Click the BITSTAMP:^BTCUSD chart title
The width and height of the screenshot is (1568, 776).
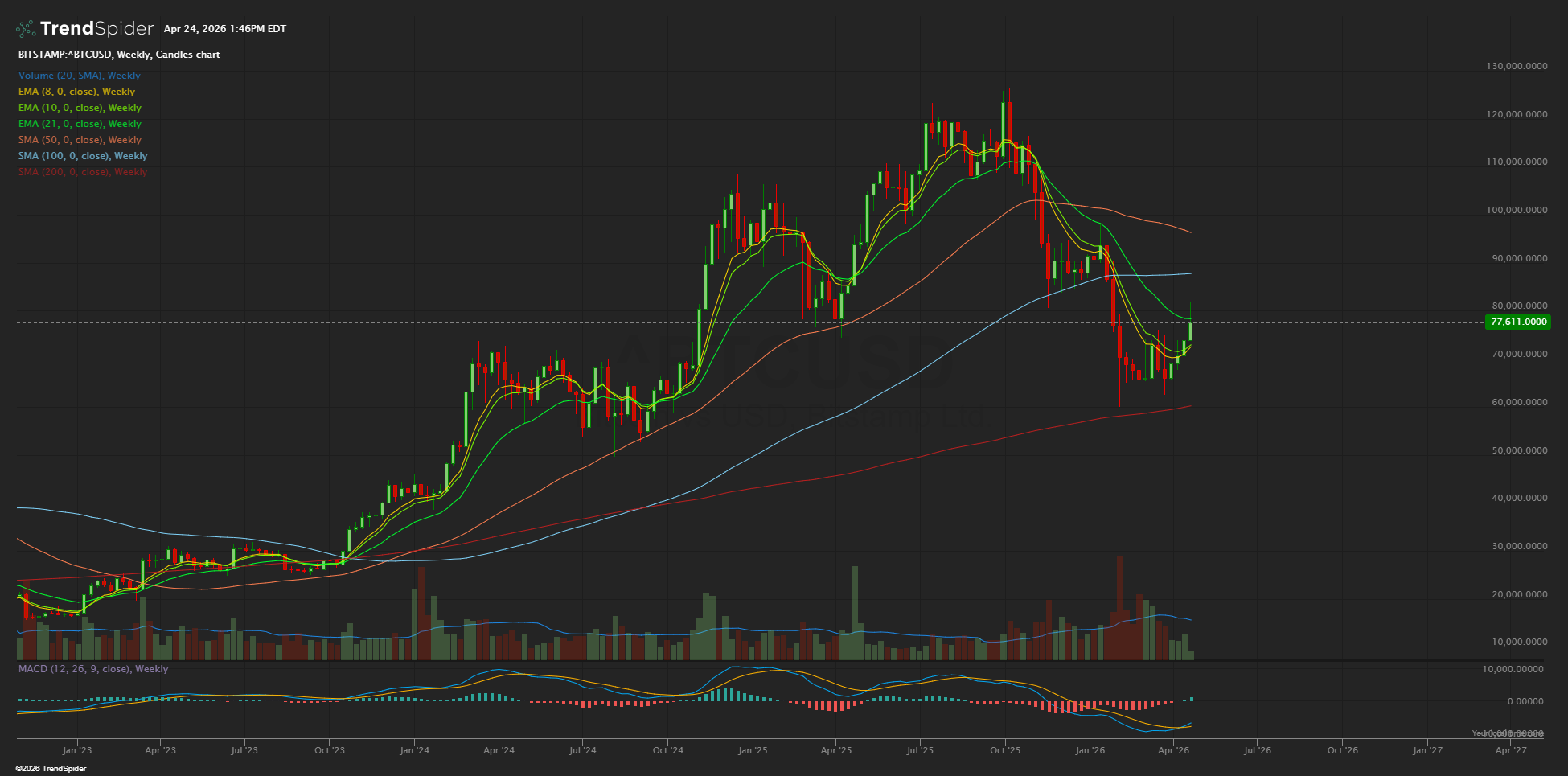click(119, 55)
